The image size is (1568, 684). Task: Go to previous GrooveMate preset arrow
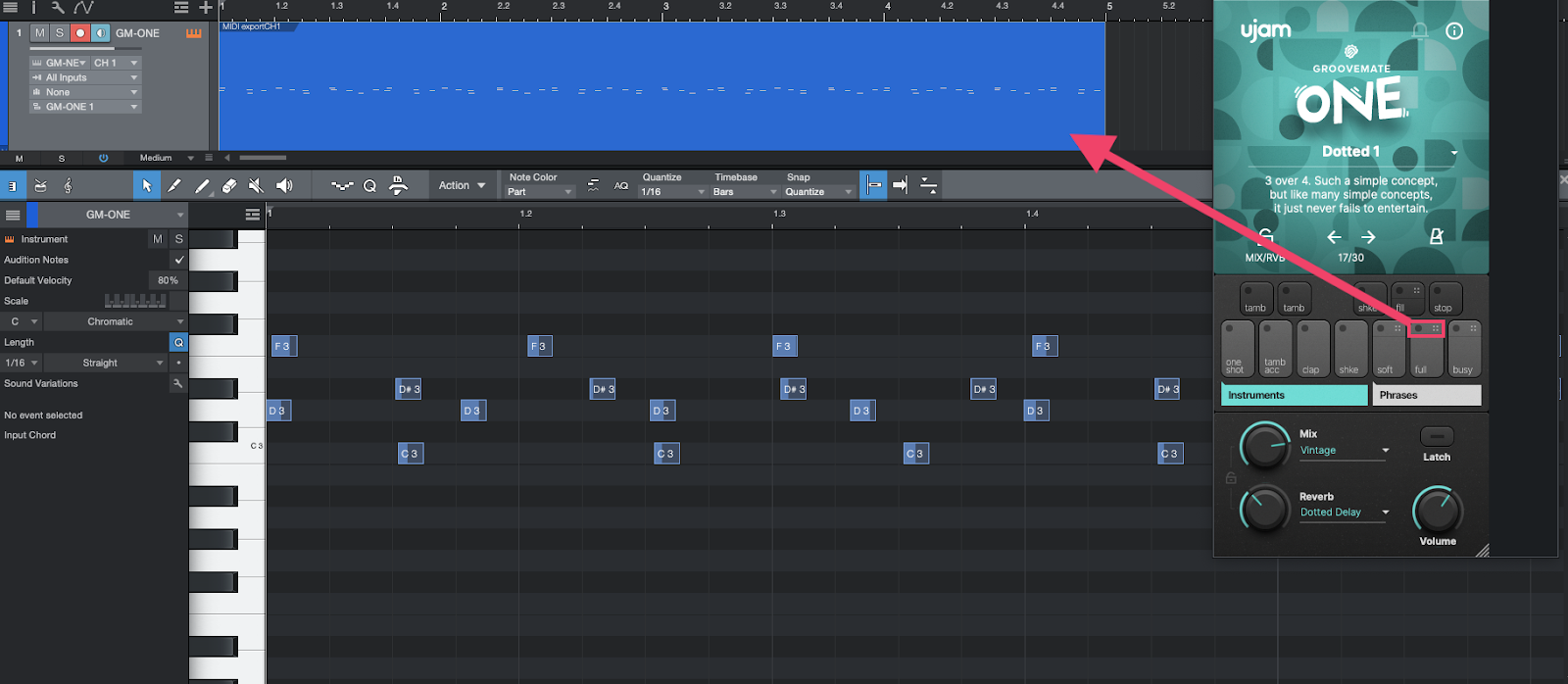click(x=1334, y=237)
